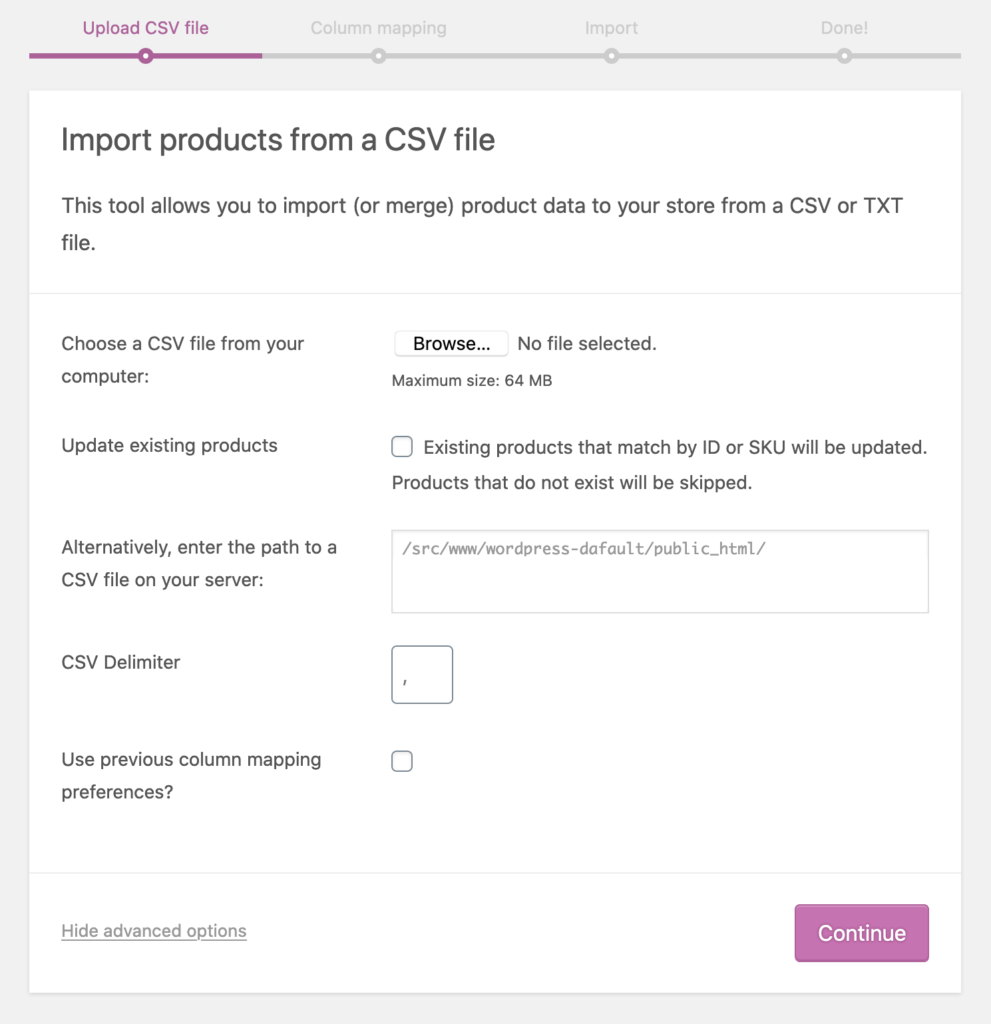
Task: Click the Import step label text
Action: point(611,28)
